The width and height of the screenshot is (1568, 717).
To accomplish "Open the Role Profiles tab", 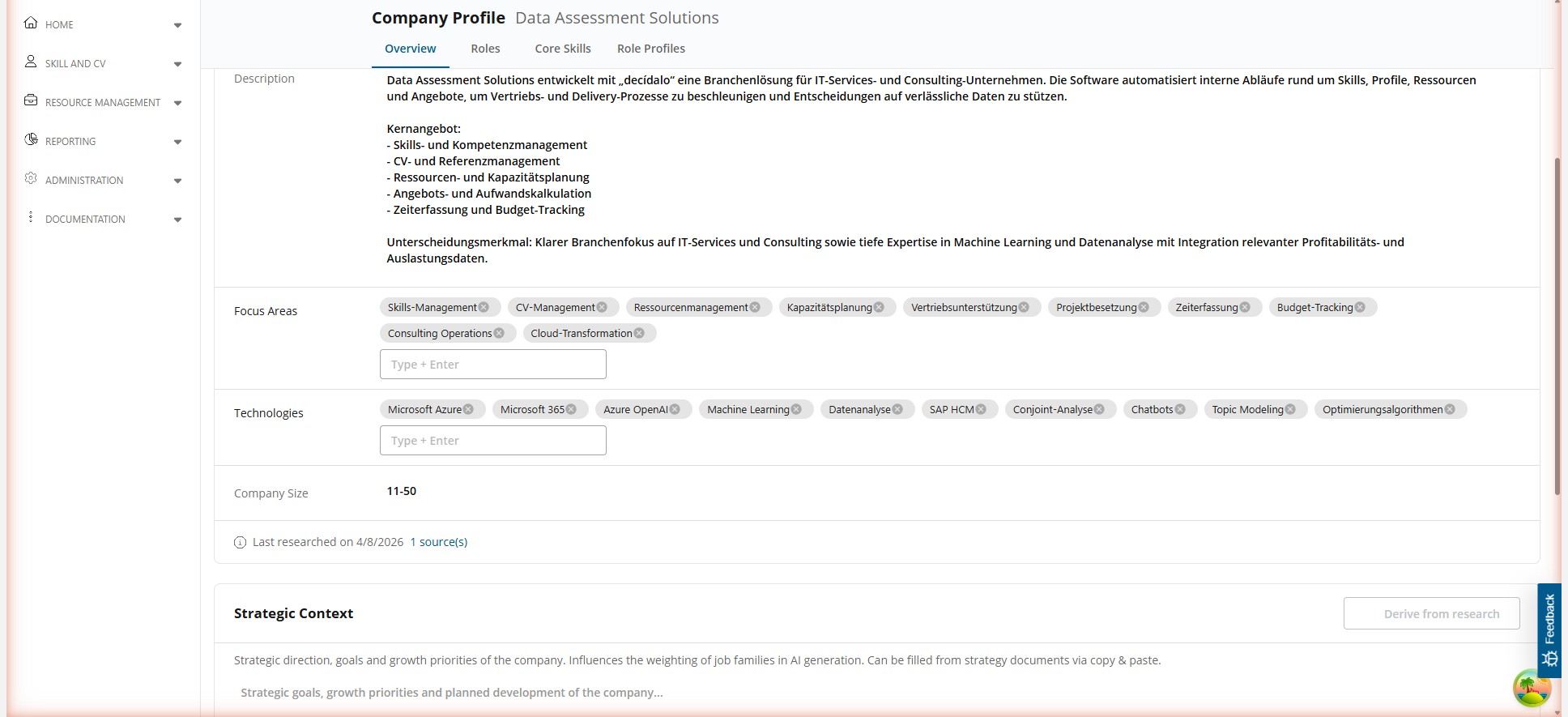I will click(x=651, y=49).
